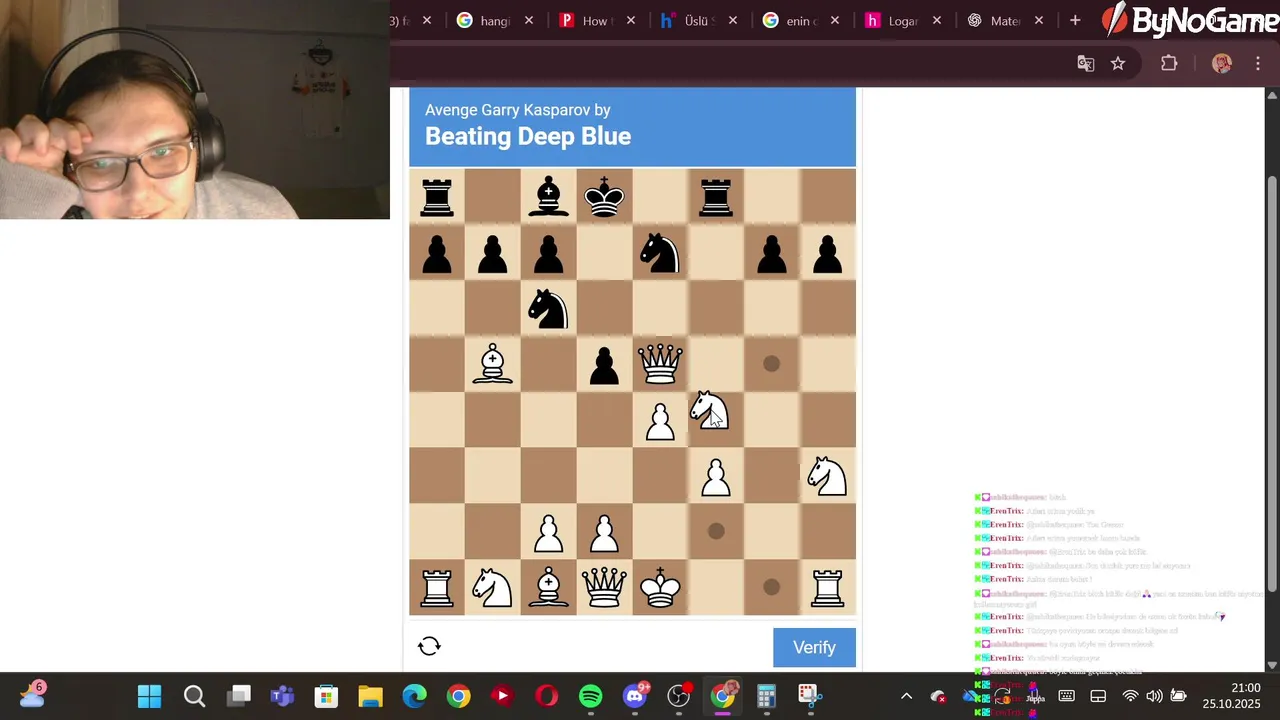Screen dimensions: 1280x720
Task: Open the volume control in the tray
Action: coord(1154,696)
